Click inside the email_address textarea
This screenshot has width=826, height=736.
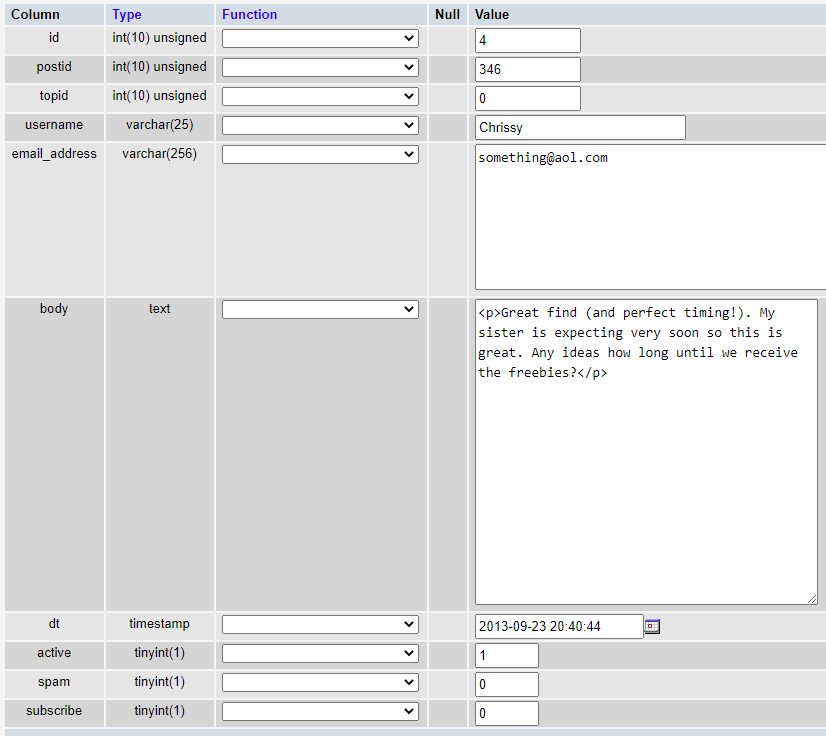pyautogui.click(x=651, y=217)
